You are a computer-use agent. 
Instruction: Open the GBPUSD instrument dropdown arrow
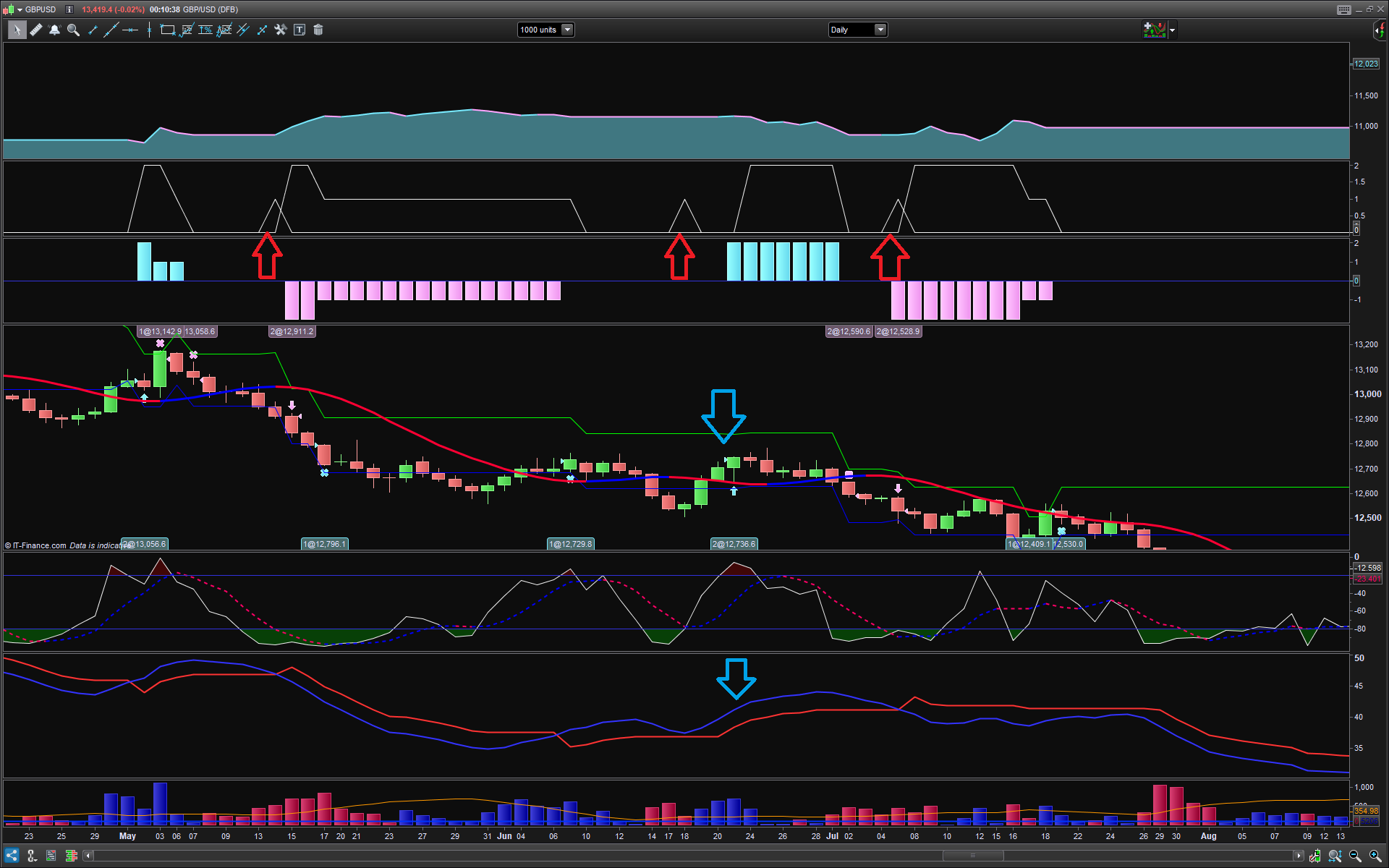coord(20,9)
